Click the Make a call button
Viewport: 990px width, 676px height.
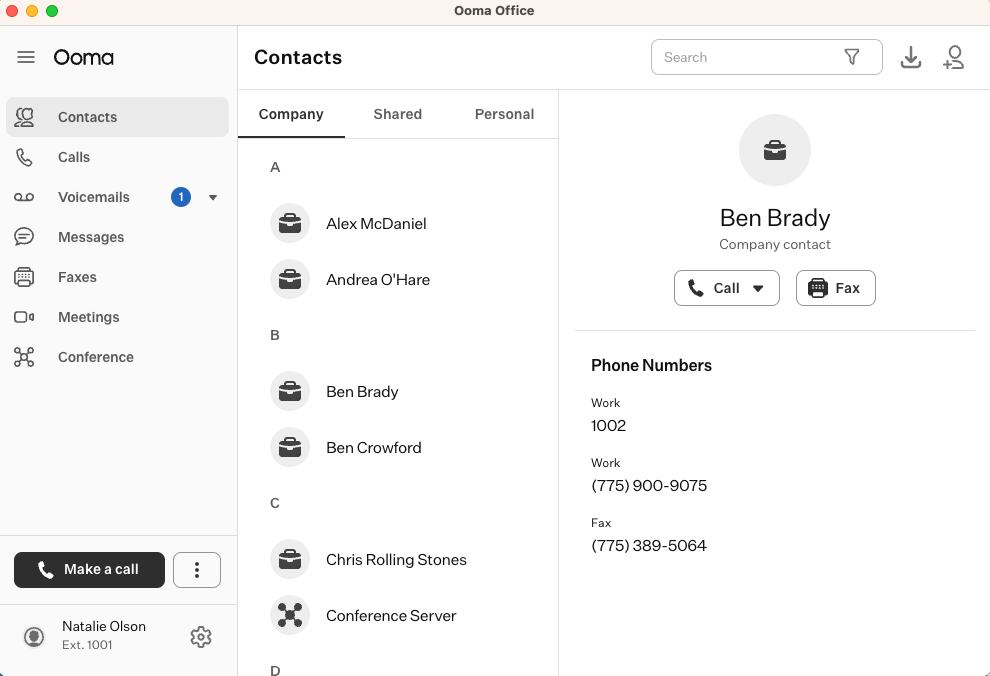(89, 570)
